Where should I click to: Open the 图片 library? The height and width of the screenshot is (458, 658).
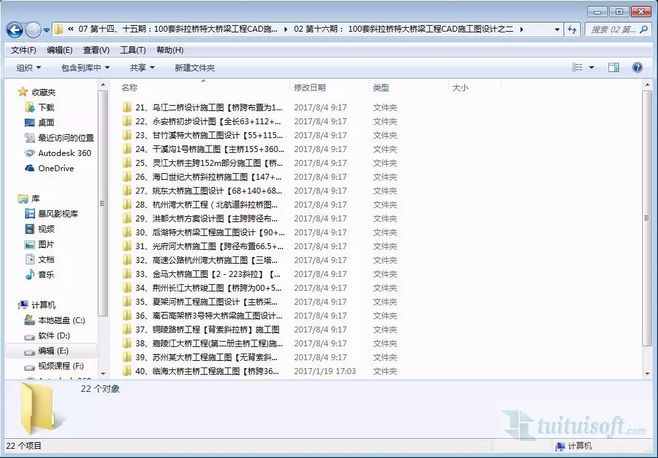coord(46,244)
